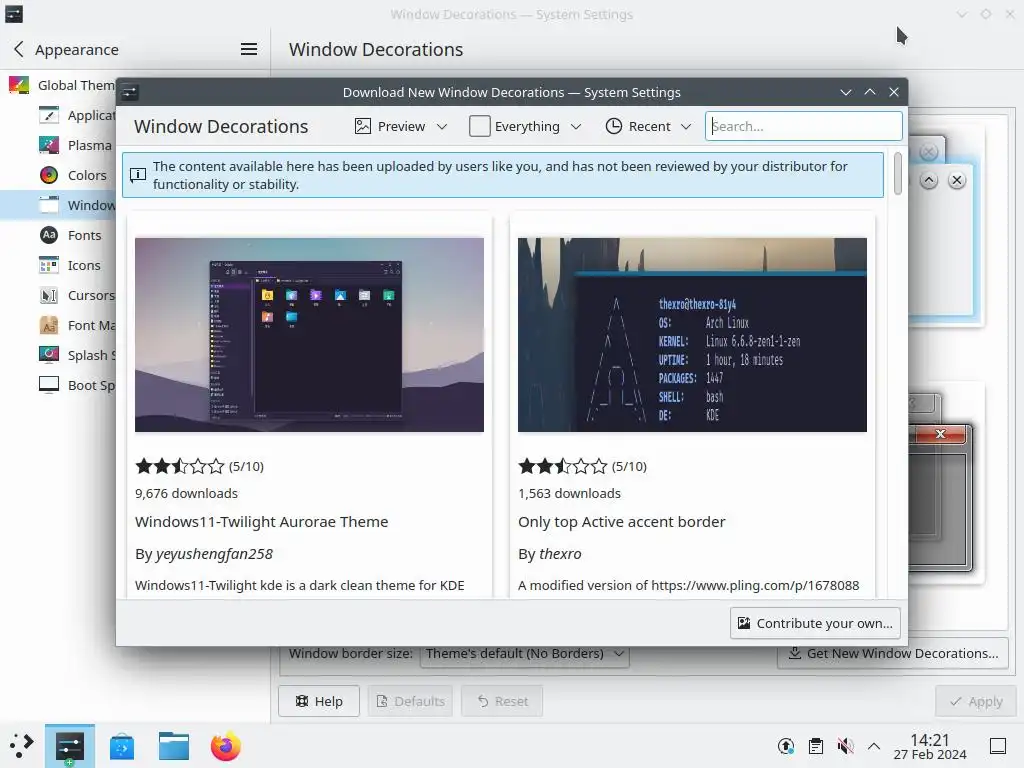
Task: Click the Apply button
Action: 976,701
